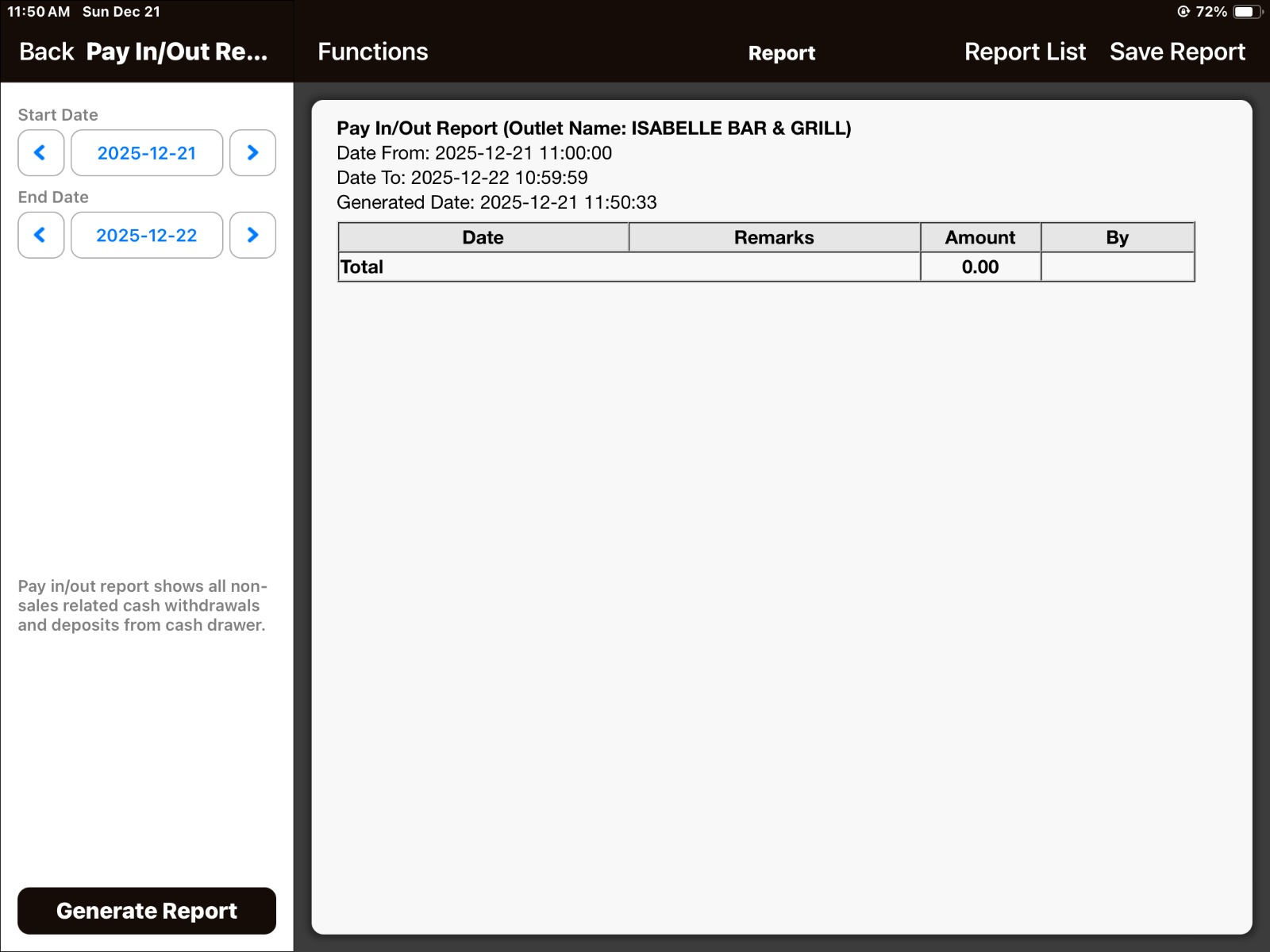This screenshot has height=952, width=1270.
Task: Tap the 0.00 total amount cell
Action: [x=979, y=267]
